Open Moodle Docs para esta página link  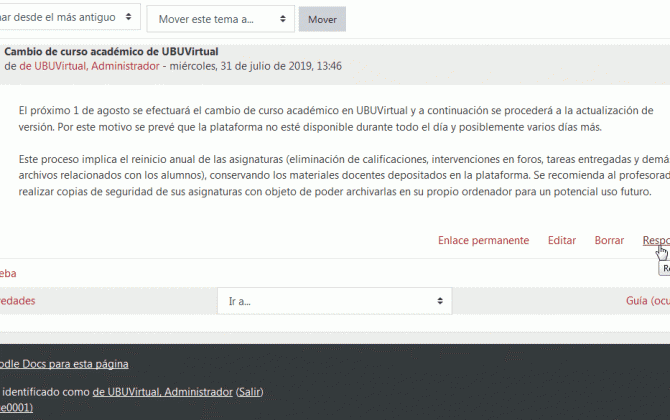(x=64, y=364)
